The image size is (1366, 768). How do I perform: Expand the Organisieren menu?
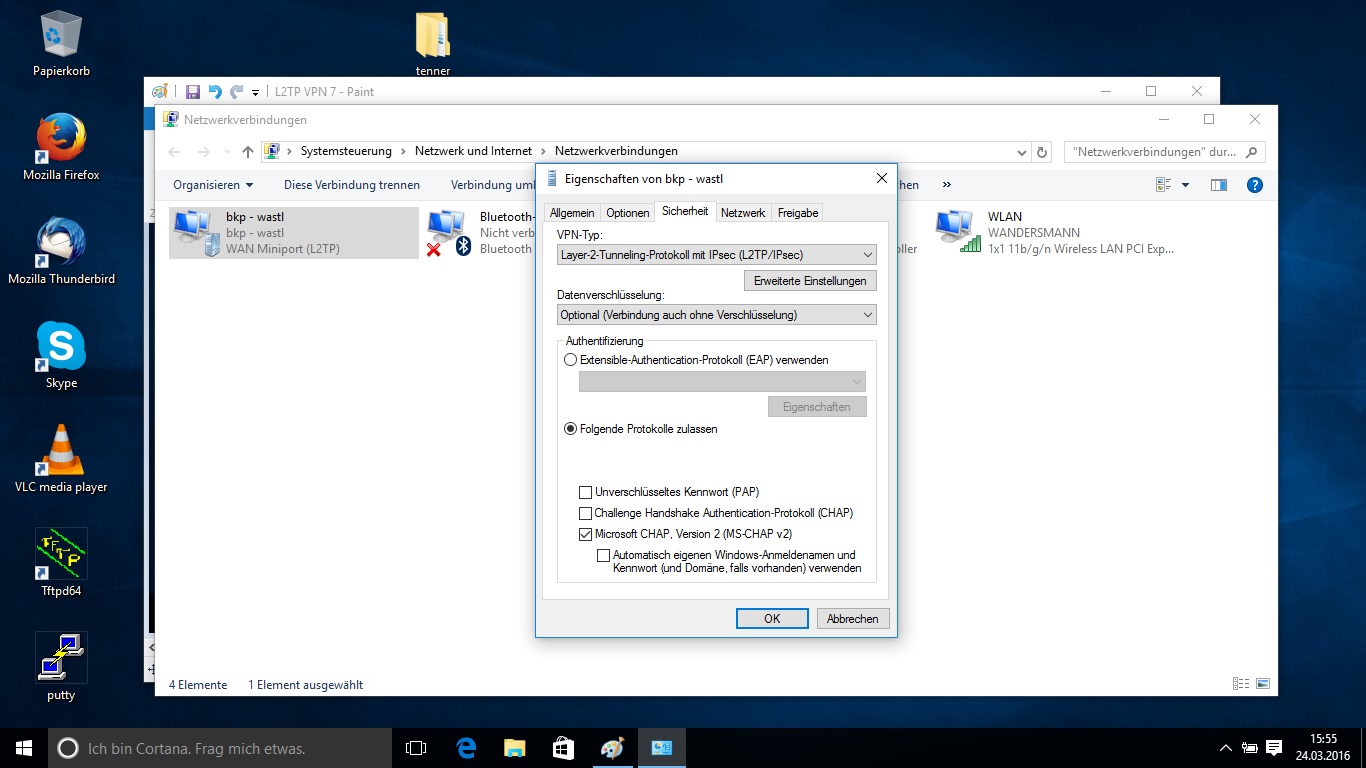212,185
